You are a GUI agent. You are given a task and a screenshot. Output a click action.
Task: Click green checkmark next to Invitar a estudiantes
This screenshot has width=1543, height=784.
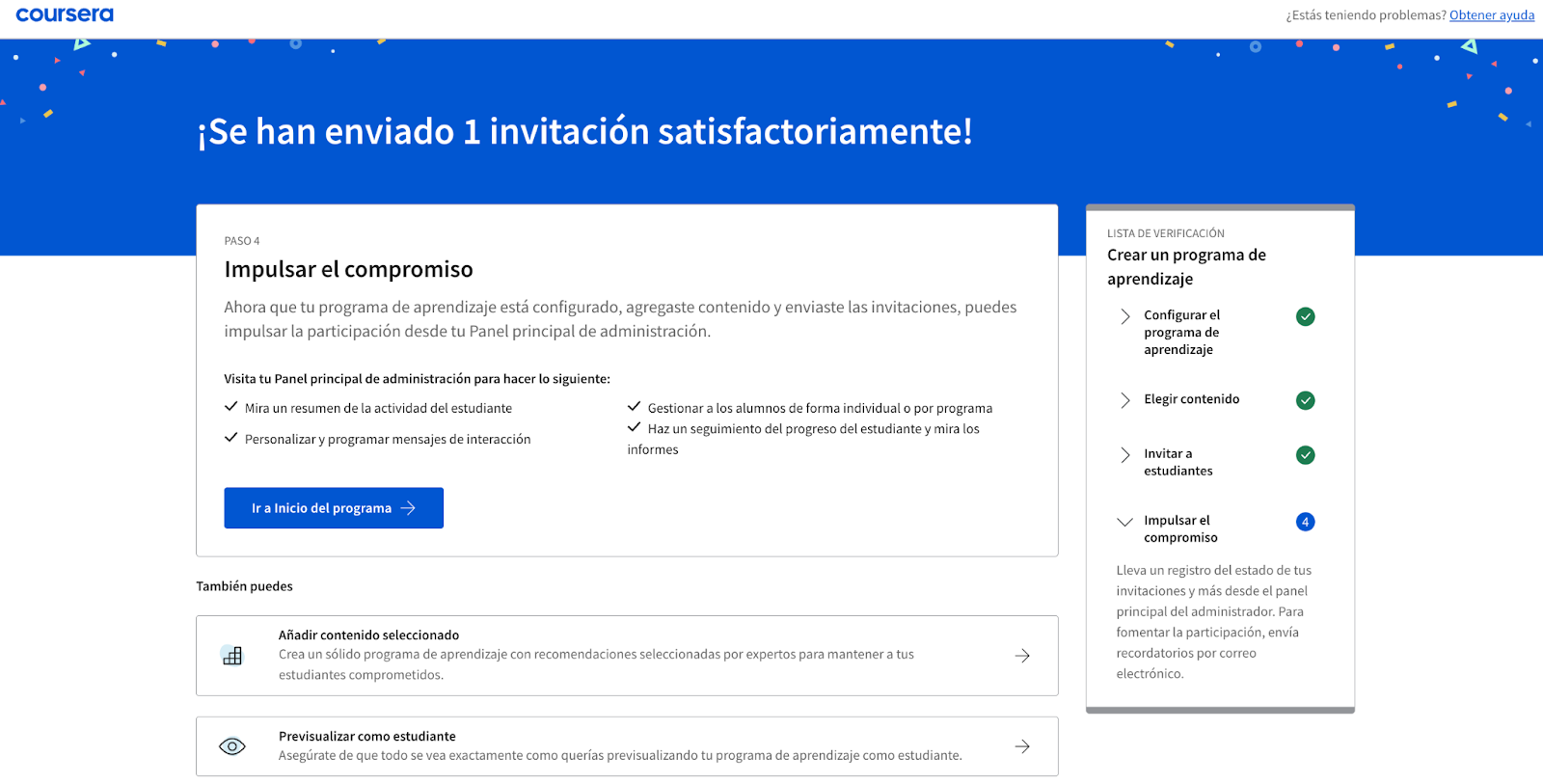point(1305,455)
